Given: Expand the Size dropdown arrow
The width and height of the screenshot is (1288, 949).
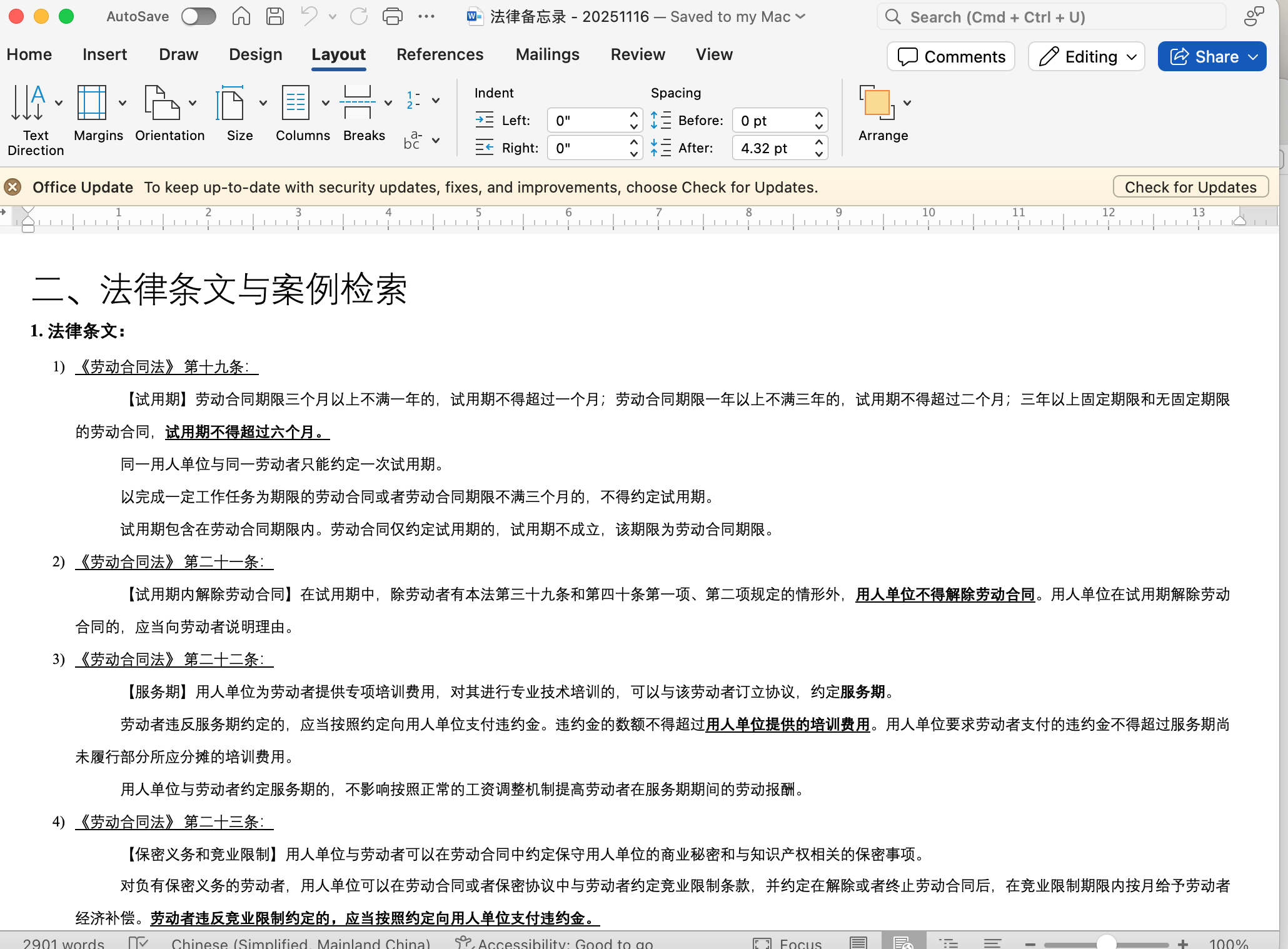Looking at the screenshot, I should 263,103.
